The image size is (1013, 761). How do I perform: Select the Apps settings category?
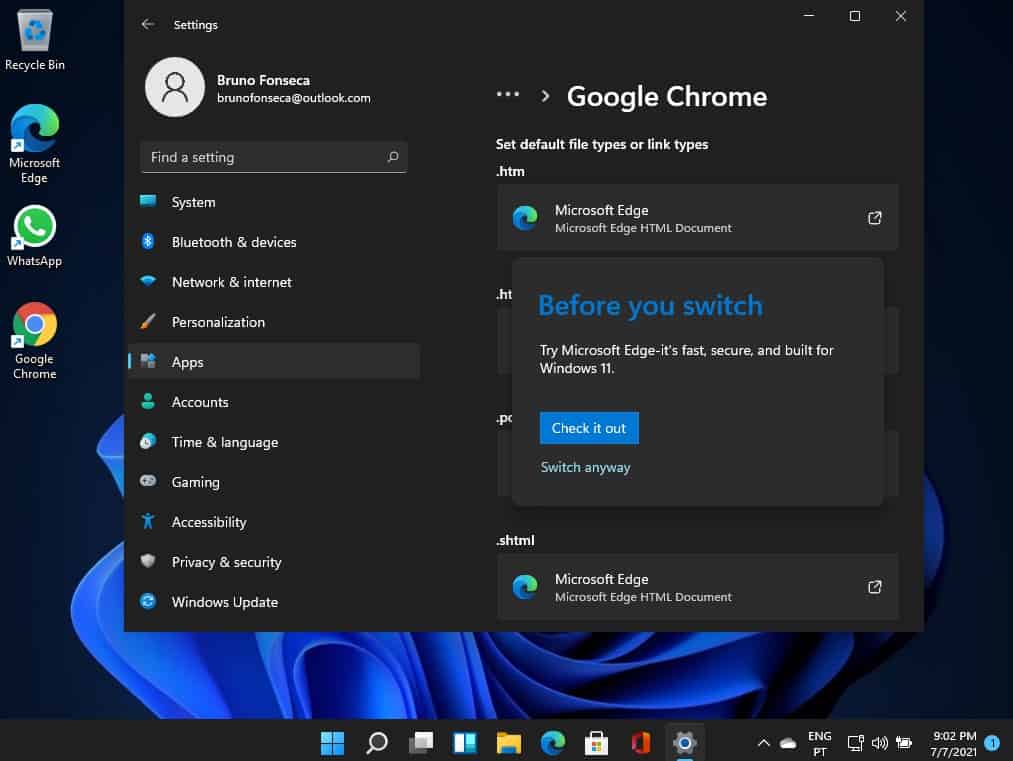point(274,362)
